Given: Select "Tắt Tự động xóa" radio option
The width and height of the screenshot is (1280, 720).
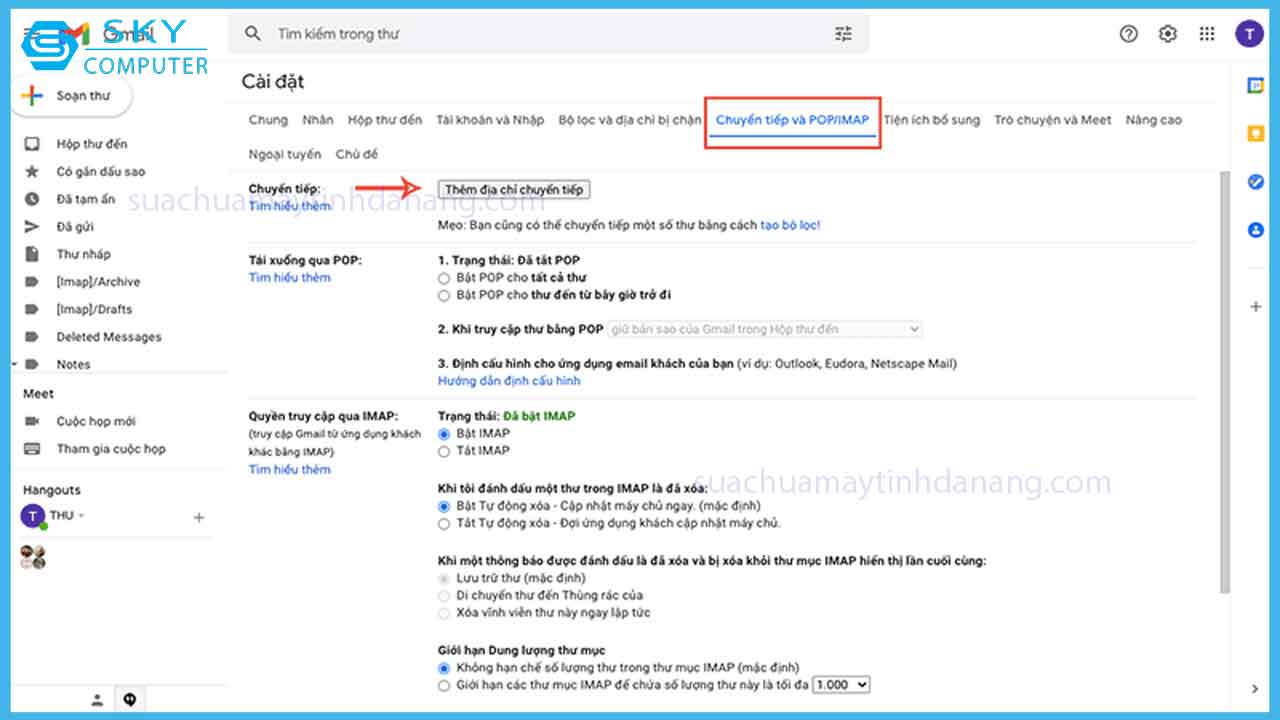Looking at the screenshot, I should [x=444, y=523].
